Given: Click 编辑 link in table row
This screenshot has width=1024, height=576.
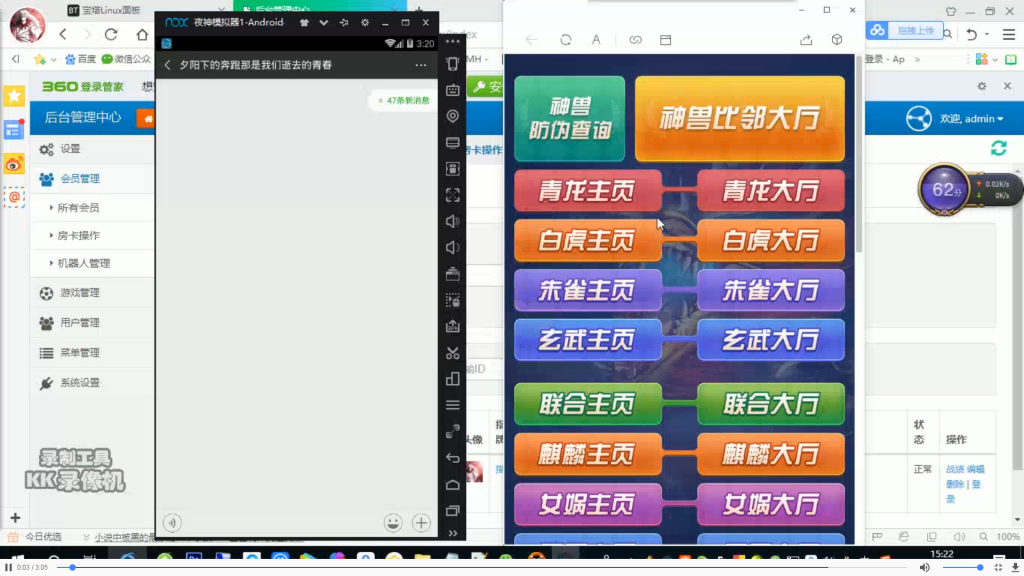Looking at the screenshot, I should (x=976, y=469).
